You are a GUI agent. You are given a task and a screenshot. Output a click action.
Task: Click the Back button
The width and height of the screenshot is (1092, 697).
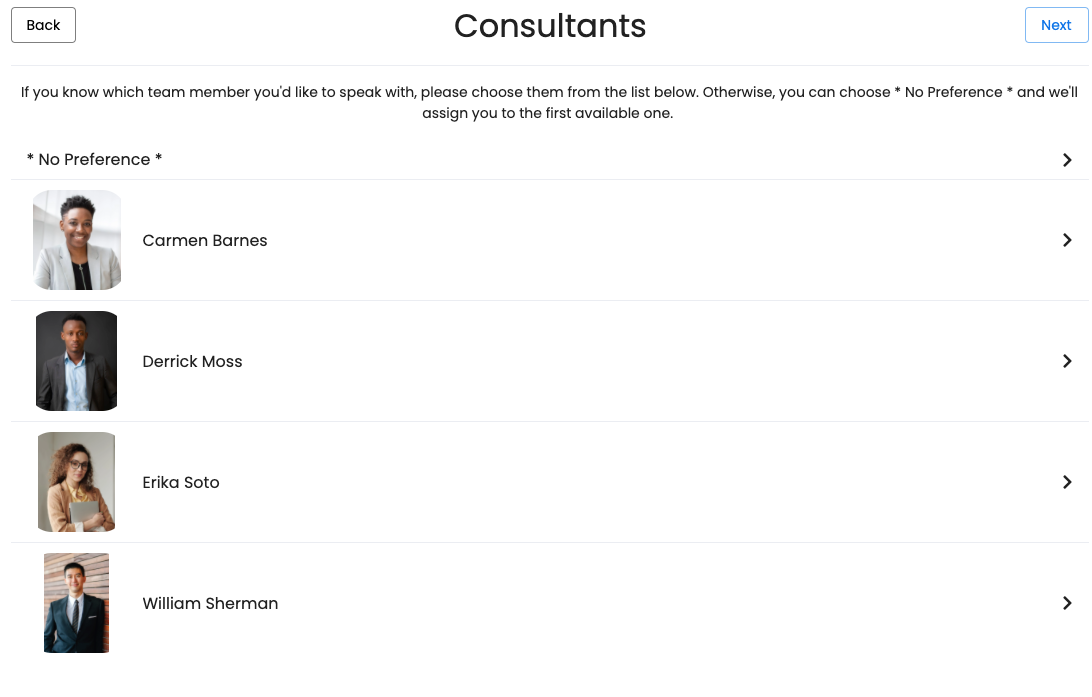pos(43,24)
